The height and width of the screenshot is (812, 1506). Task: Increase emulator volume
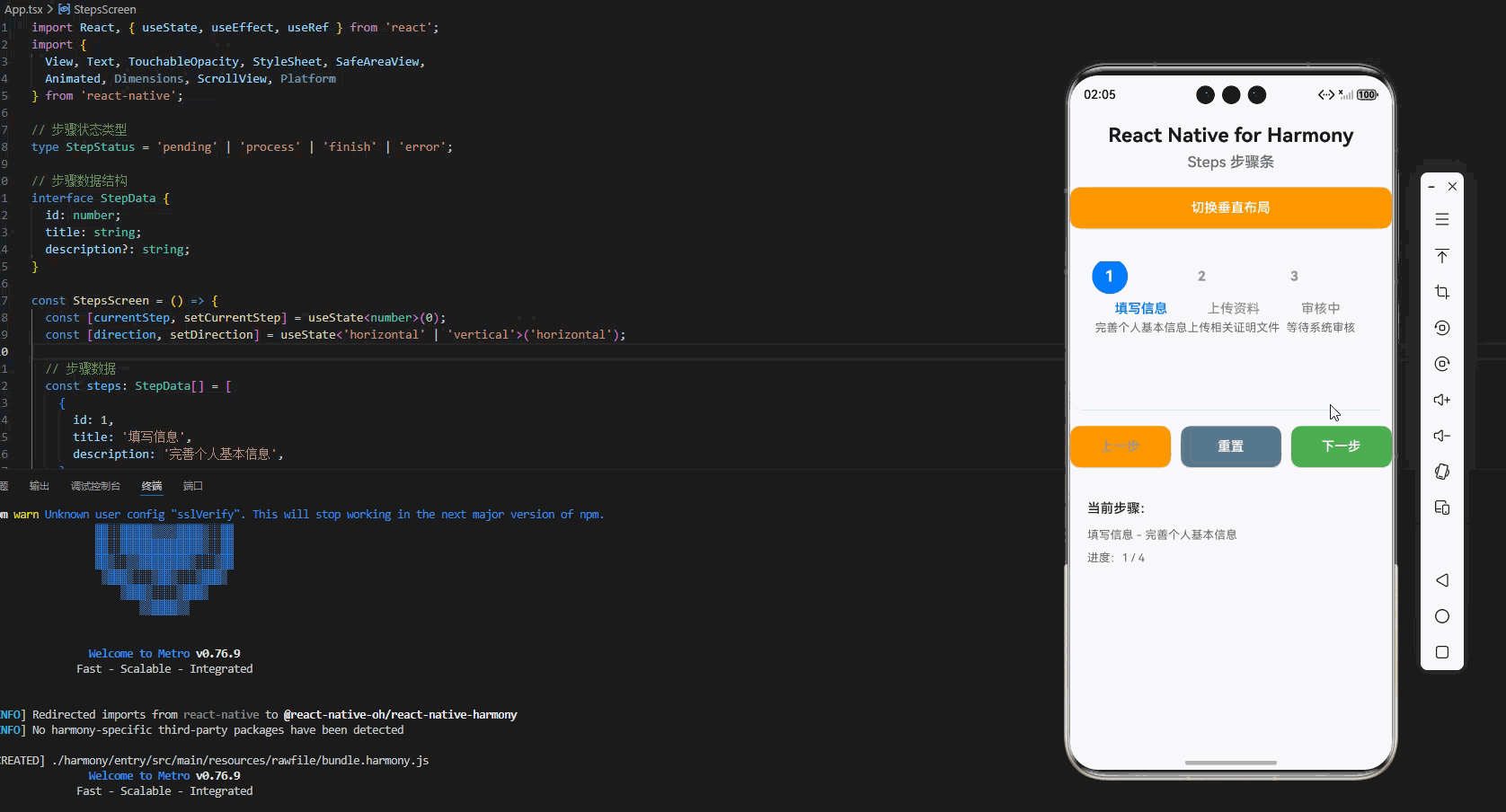tap(1442, 400)
